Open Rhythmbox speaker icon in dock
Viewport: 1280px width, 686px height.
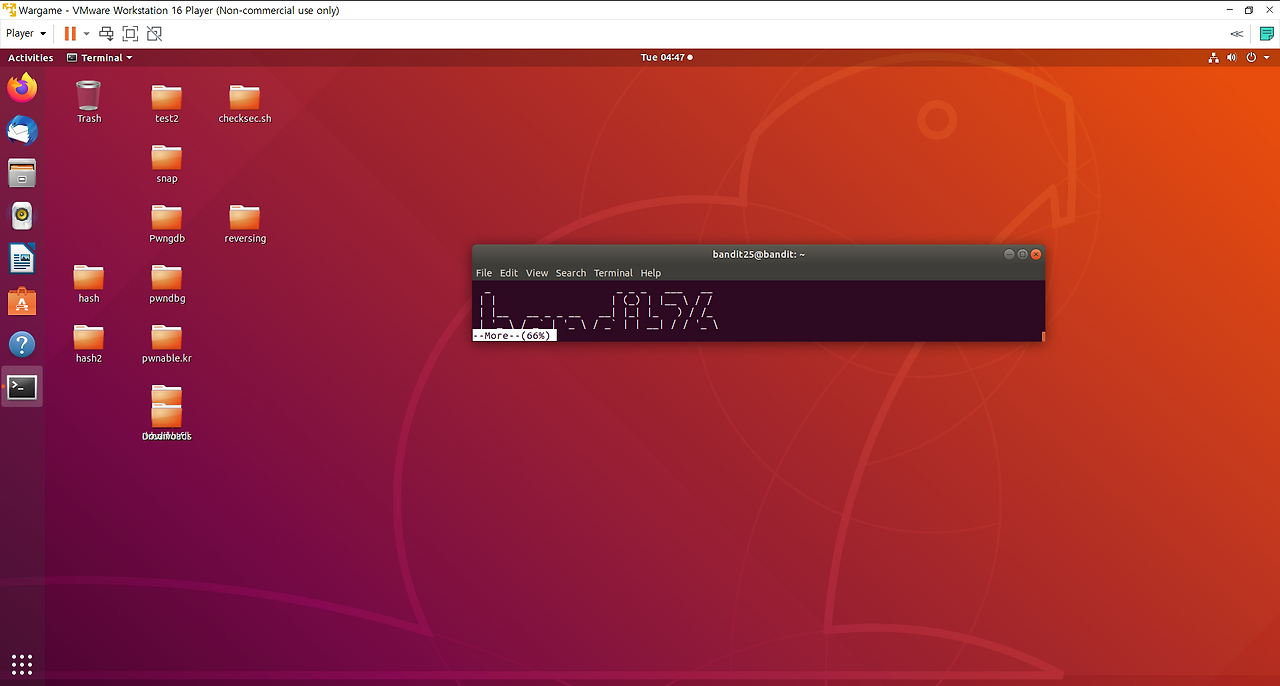[22, 216]
